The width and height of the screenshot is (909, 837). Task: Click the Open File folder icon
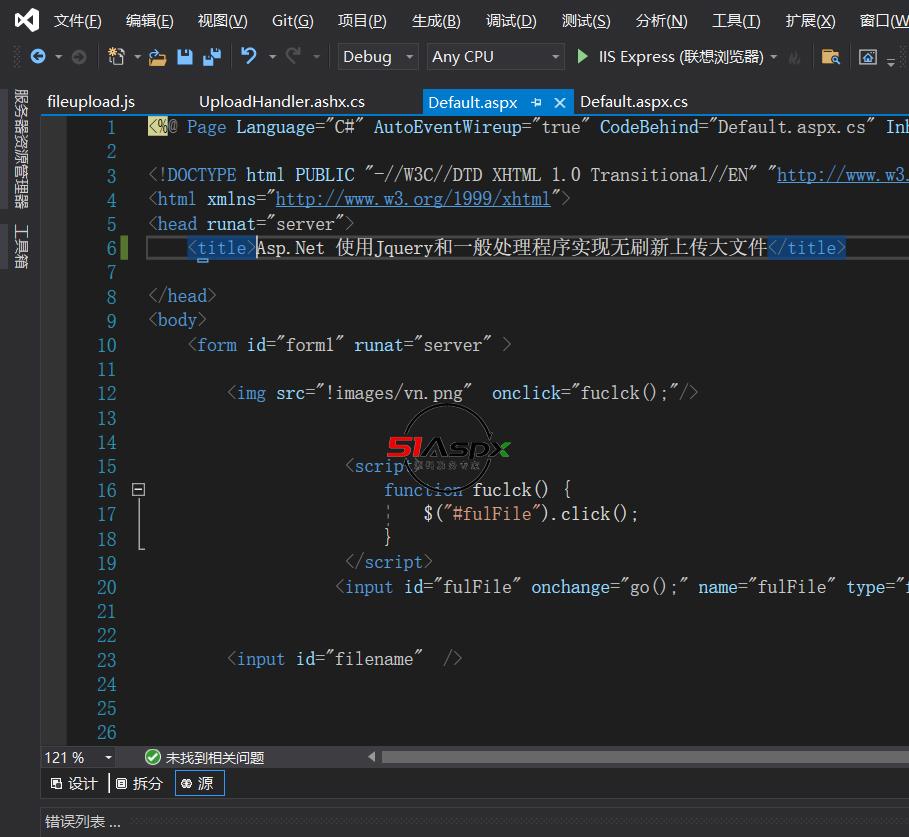pyautogui.click(x=157, y=57)
